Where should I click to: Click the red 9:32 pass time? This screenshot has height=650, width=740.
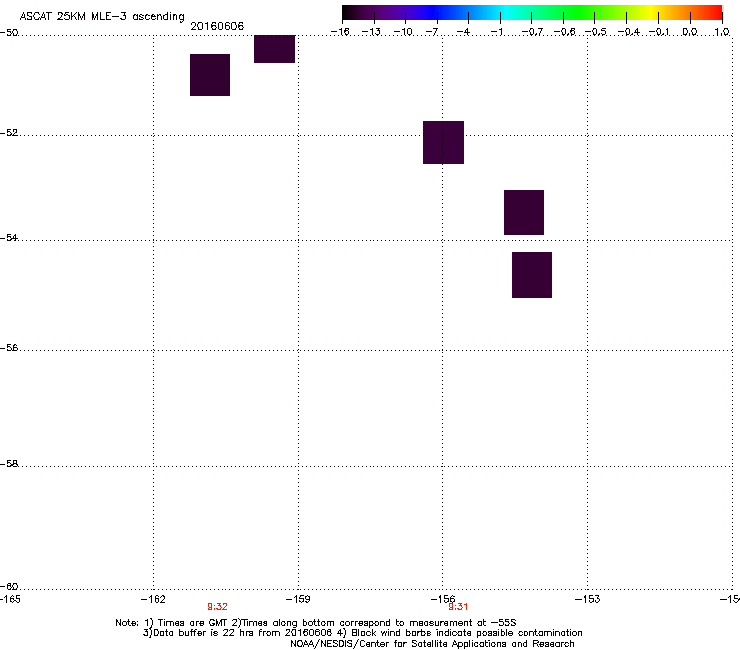[218, 607]
